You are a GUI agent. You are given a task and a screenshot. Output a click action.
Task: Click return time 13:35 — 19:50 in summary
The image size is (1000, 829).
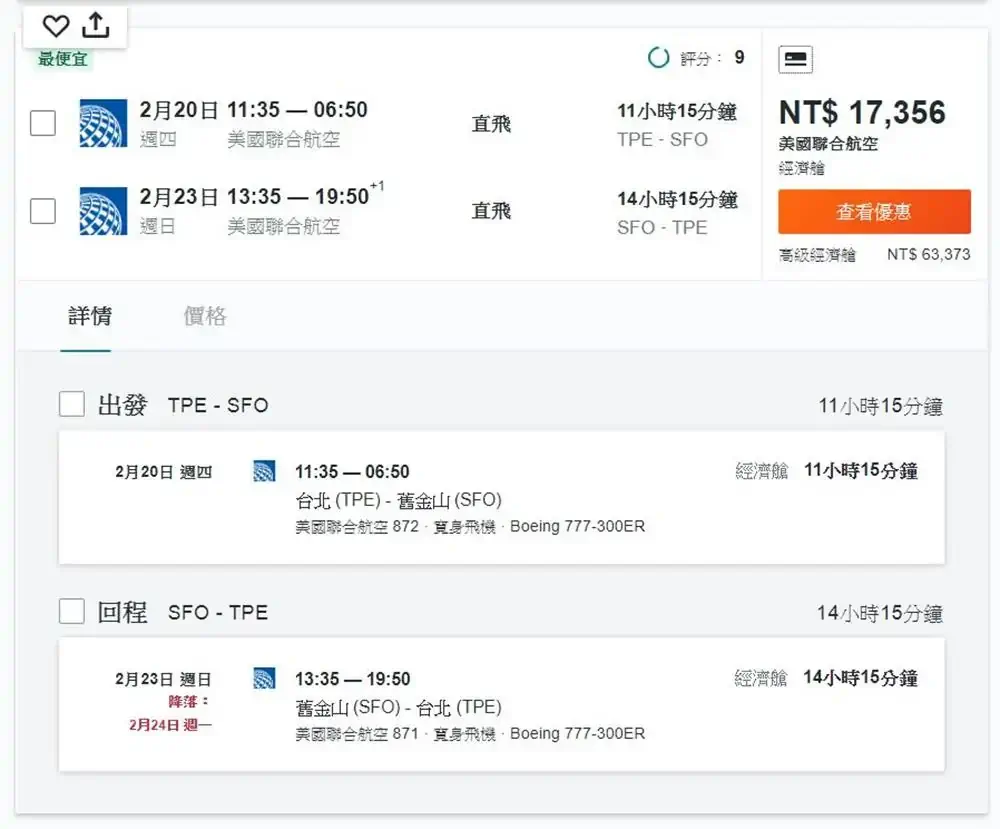coord(297,197)
